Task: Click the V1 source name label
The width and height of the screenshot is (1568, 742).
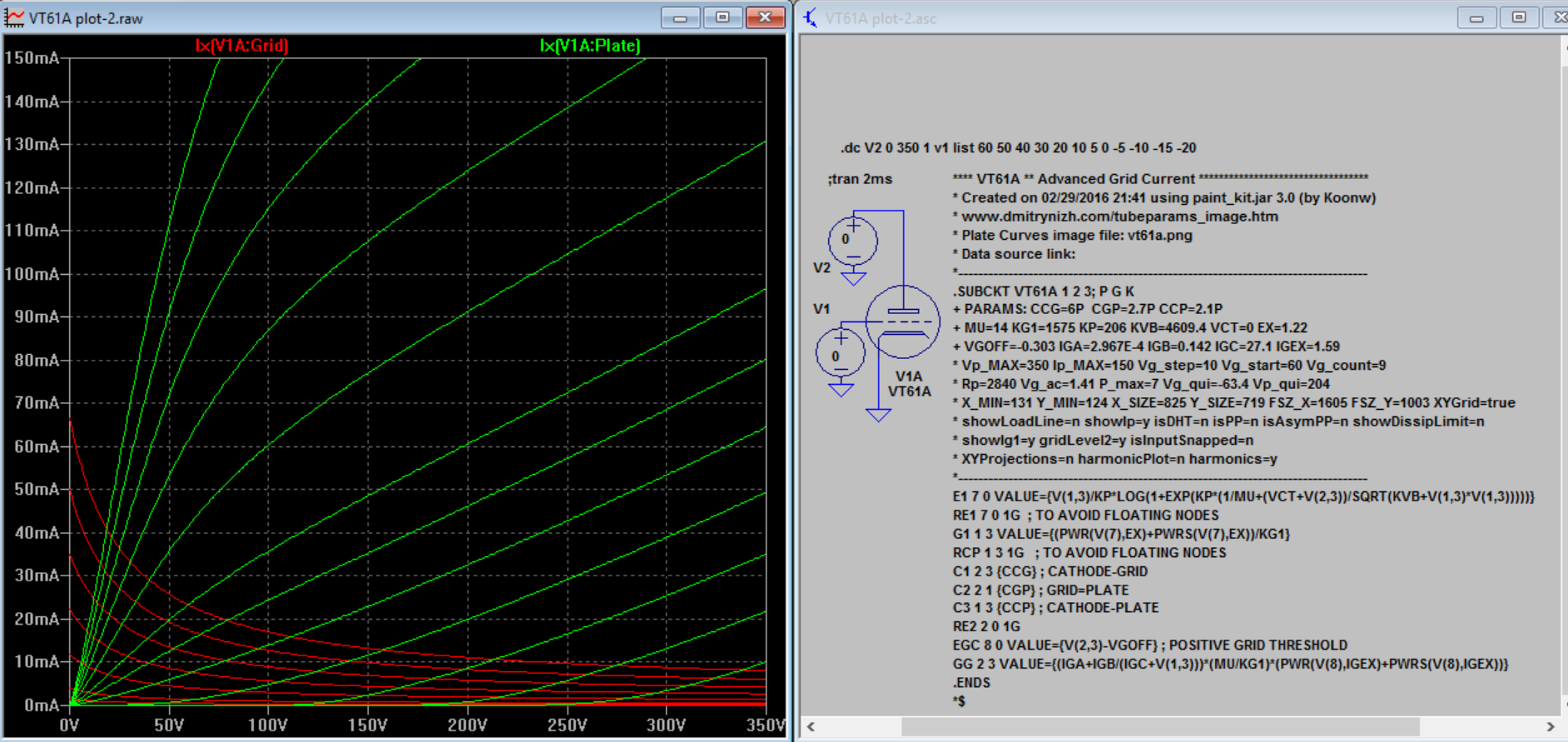Action: coord(821,309)
